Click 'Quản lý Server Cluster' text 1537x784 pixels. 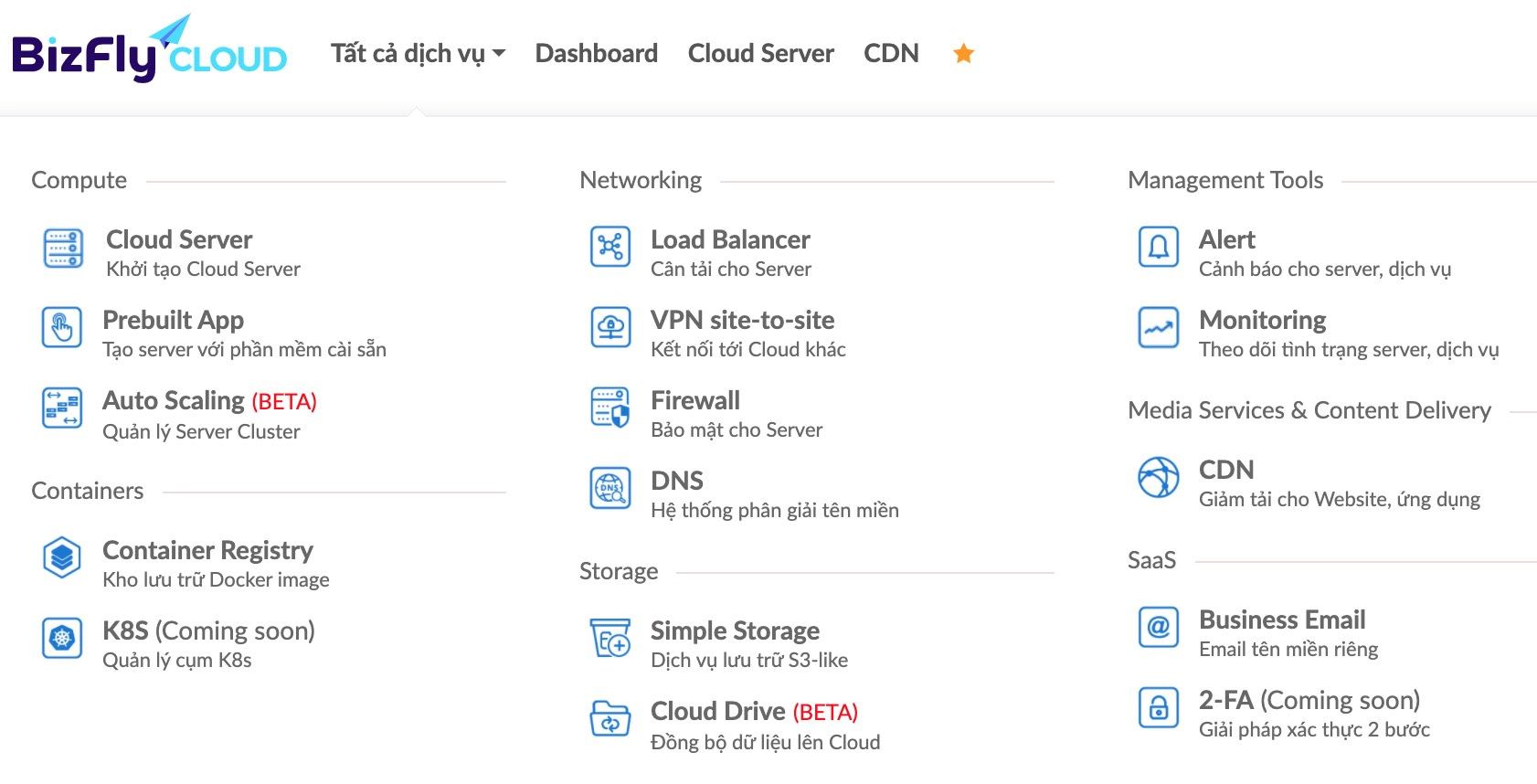coord(201,431)
